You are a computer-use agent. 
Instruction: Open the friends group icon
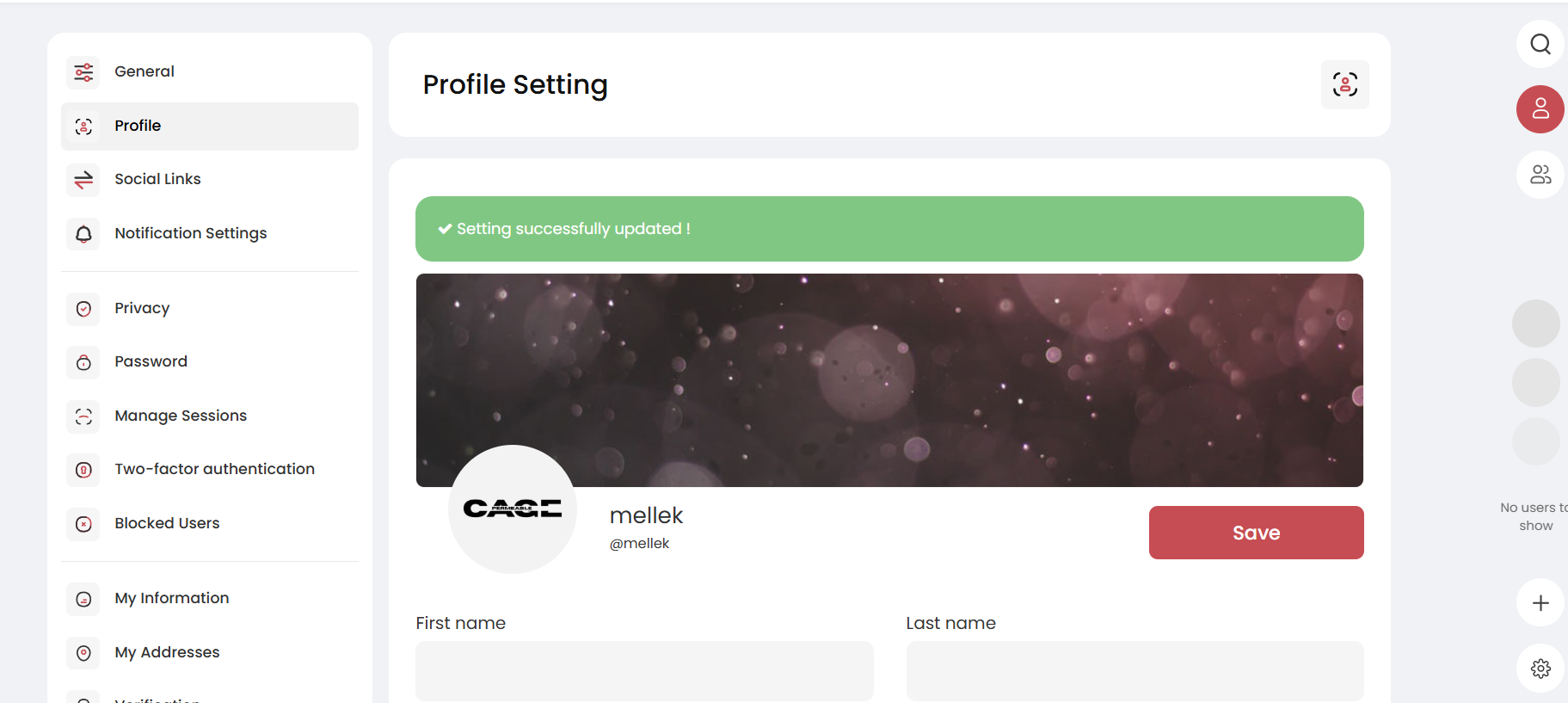click(x=1540, y=175)
